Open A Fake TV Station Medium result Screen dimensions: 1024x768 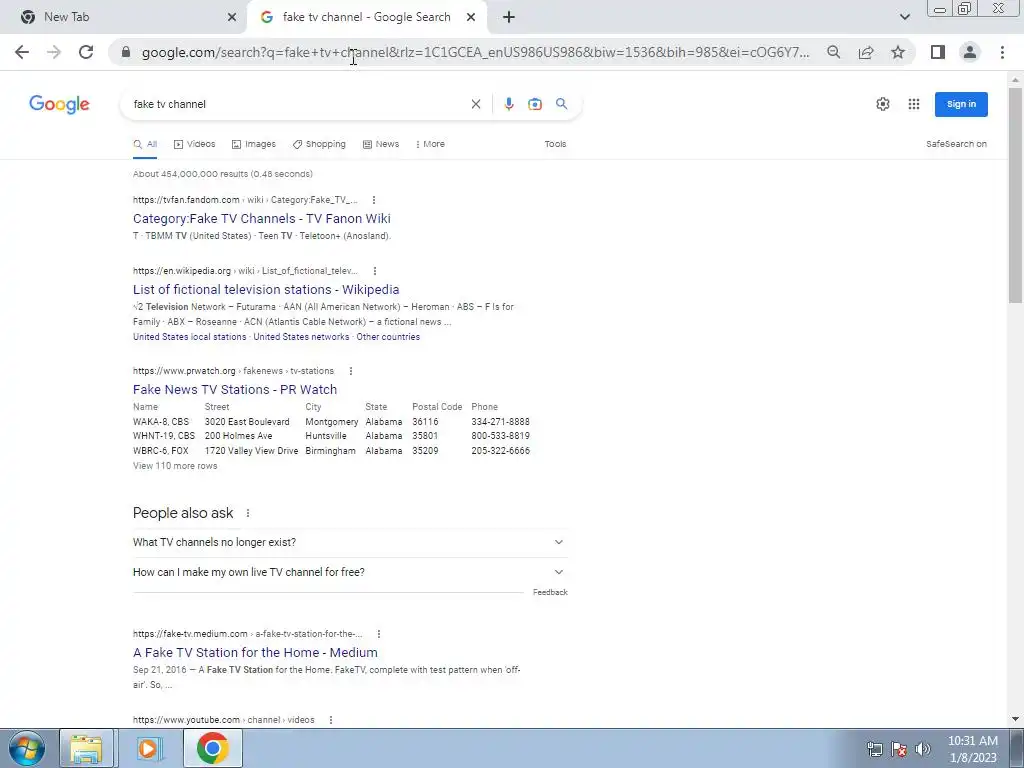tap(255, 652)
